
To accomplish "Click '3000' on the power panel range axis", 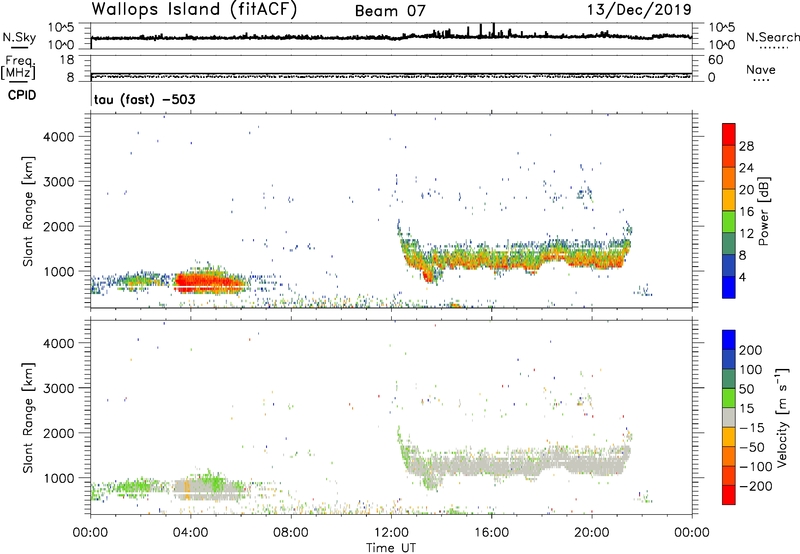I will click(x=59, y=182).
